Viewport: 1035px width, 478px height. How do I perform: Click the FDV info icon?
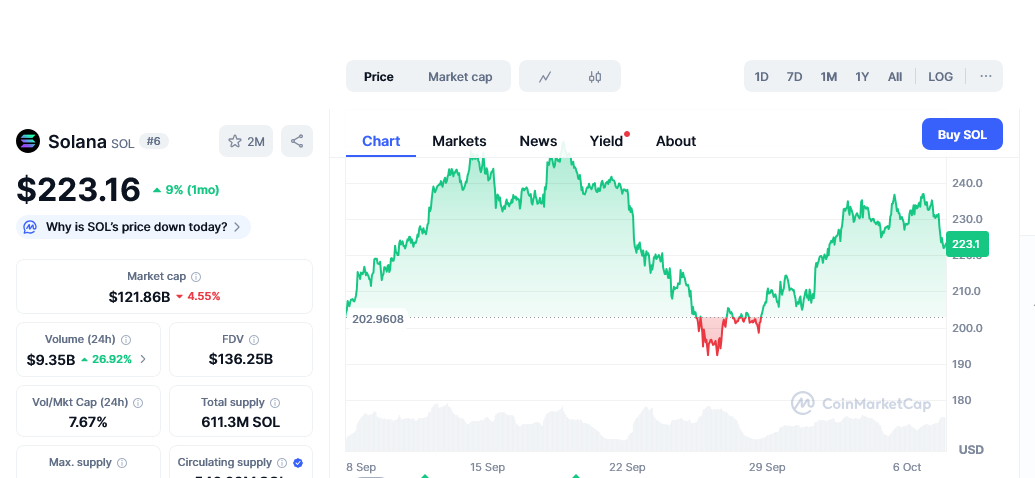point(254,340)
